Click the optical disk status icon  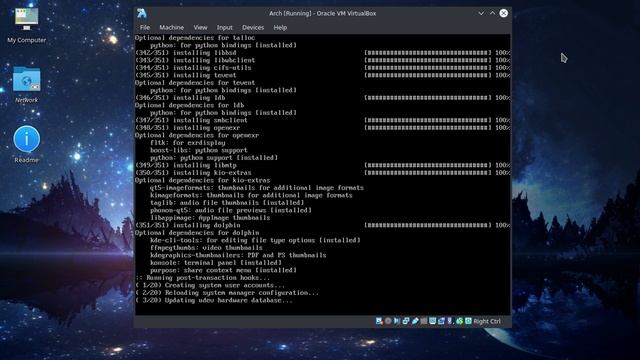click(x=388, y=321)
